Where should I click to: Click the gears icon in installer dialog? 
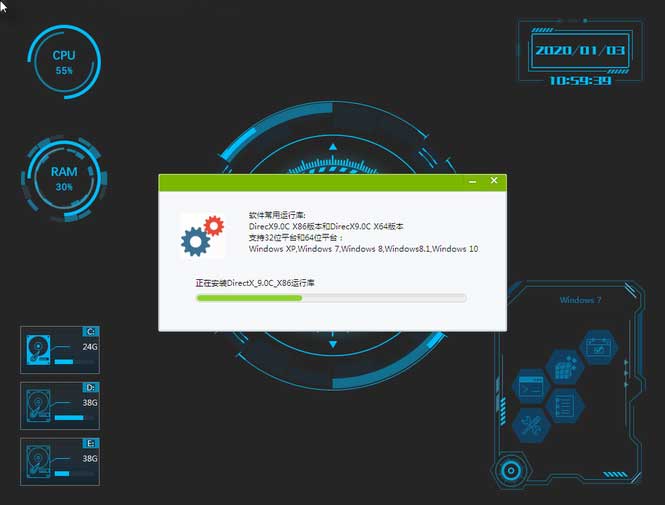201,236
